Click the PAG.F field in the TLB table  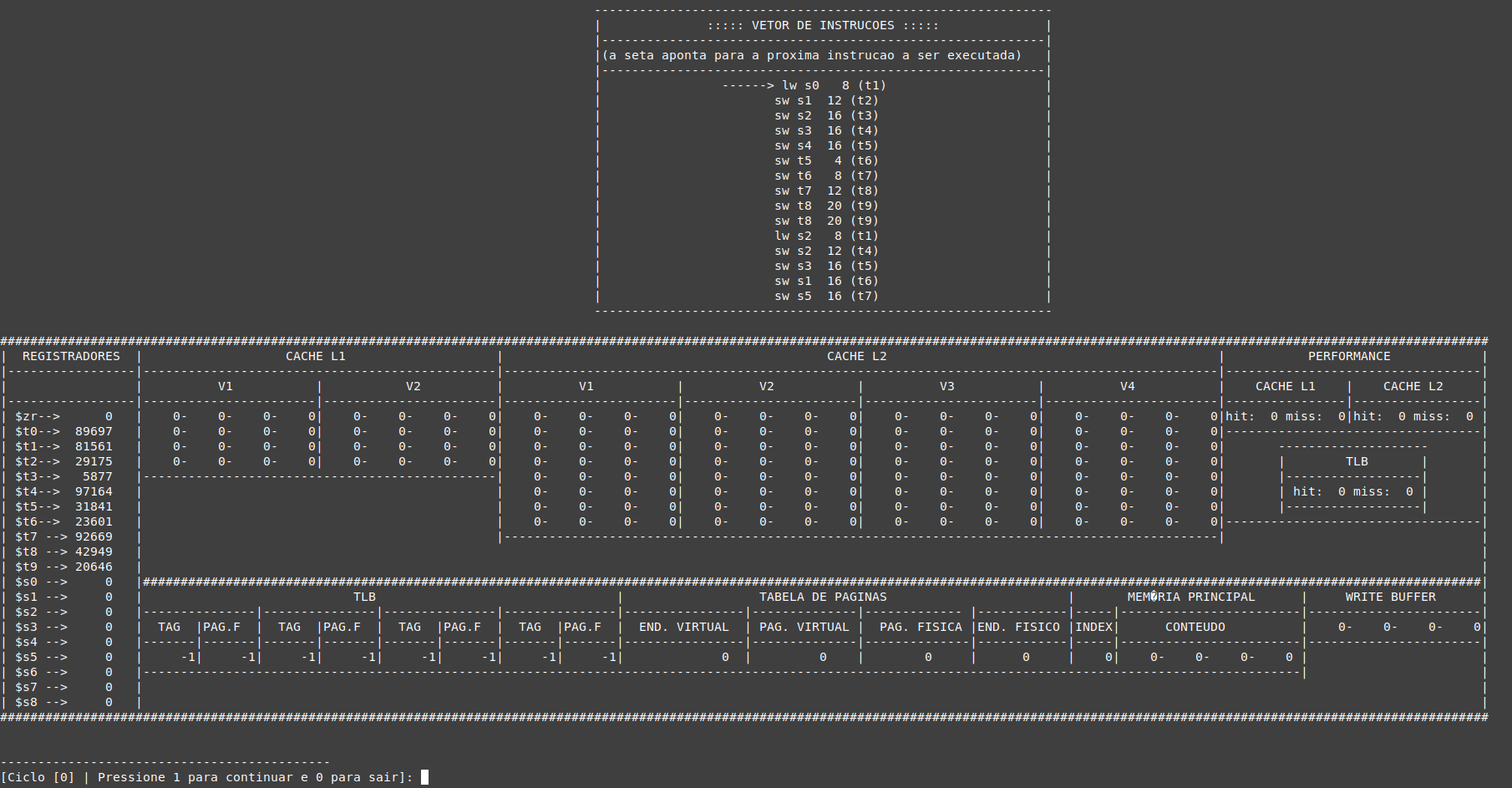[x=223, y=626]
